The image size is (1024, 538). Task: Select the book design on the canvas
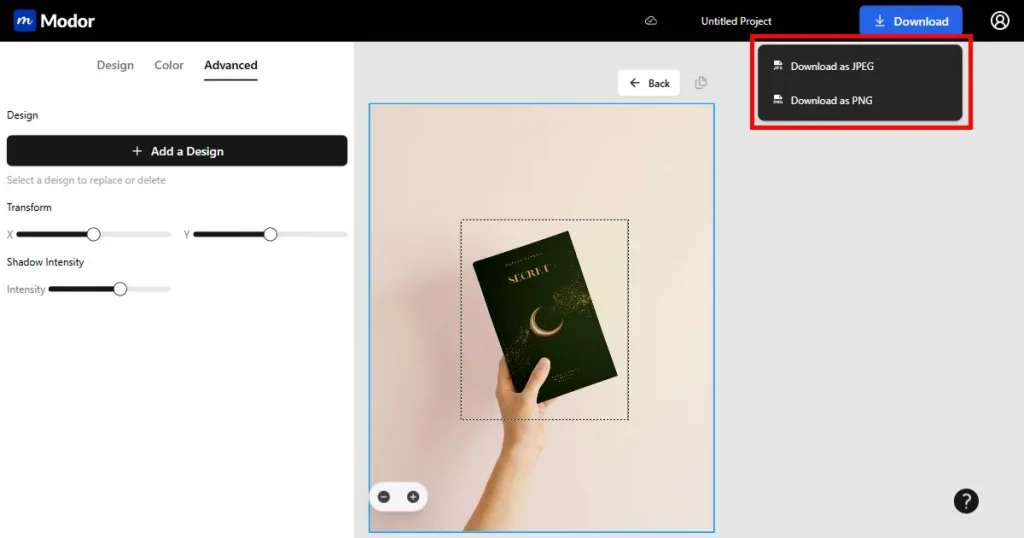pos(545,319)
